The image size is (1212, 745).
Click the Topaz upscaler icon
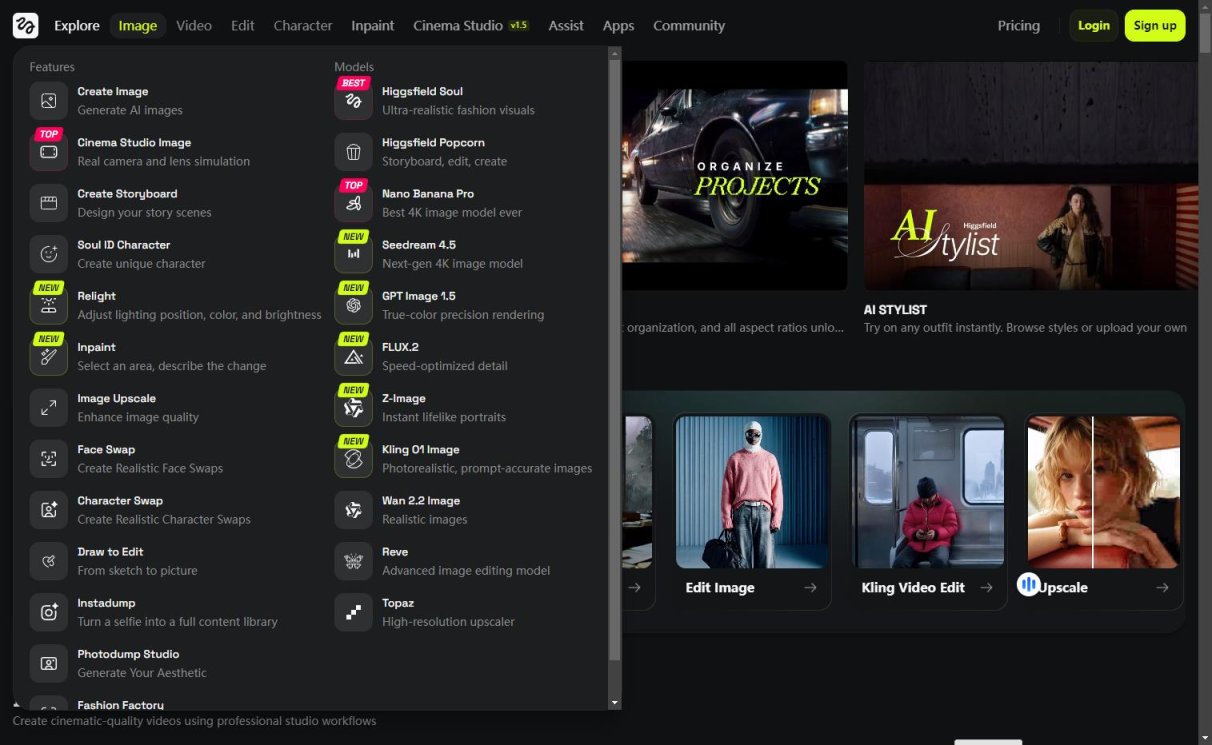353,612
